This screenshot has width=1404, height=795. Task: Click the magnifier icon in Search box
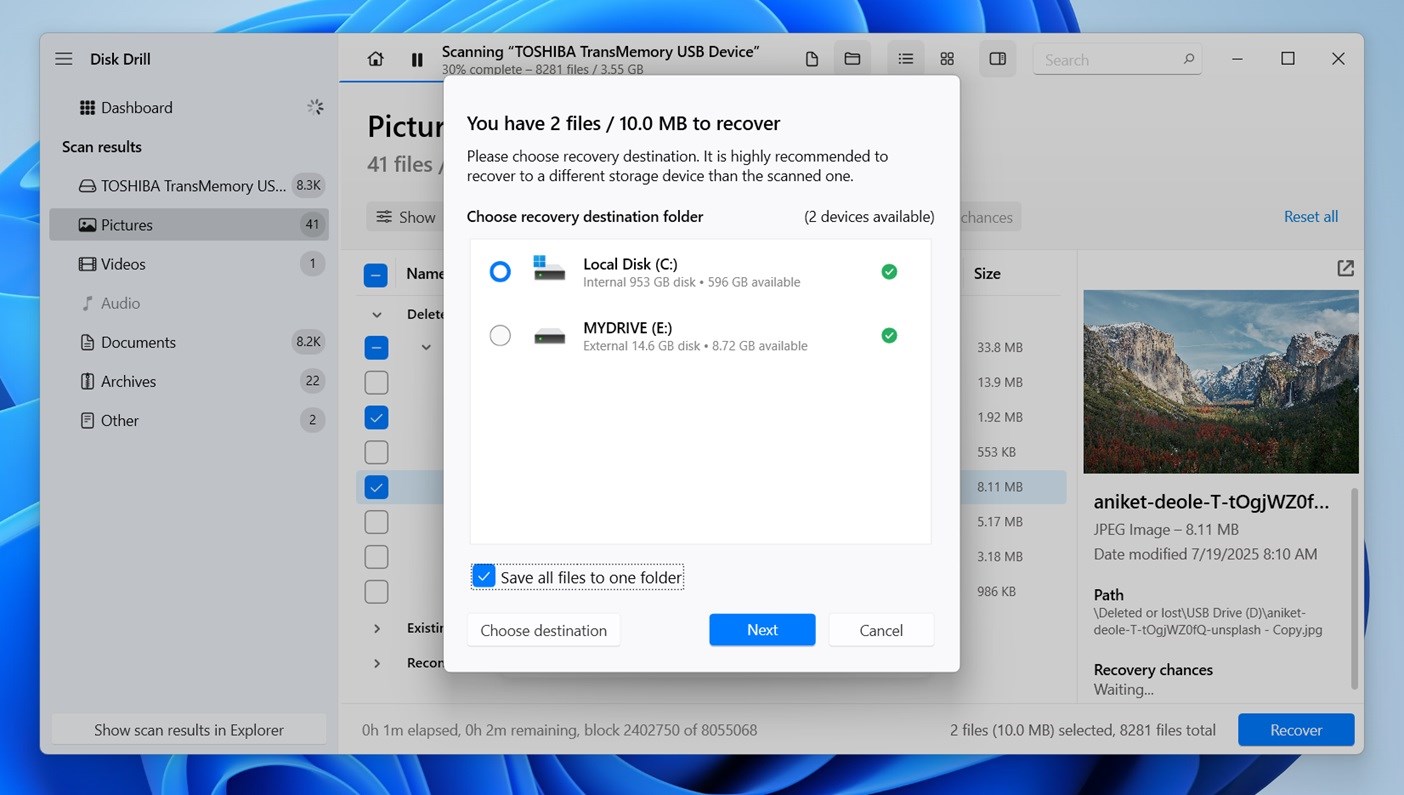pos(1188,59)
